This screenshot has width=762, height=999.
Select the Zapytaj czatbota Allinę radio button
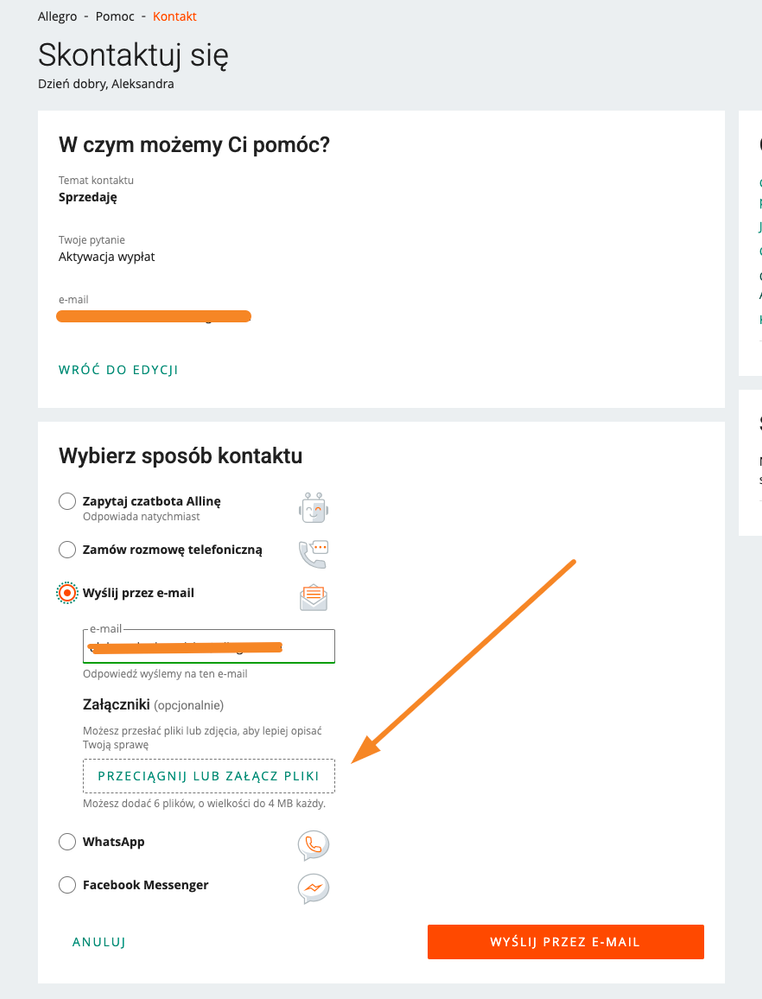[67, 501]
